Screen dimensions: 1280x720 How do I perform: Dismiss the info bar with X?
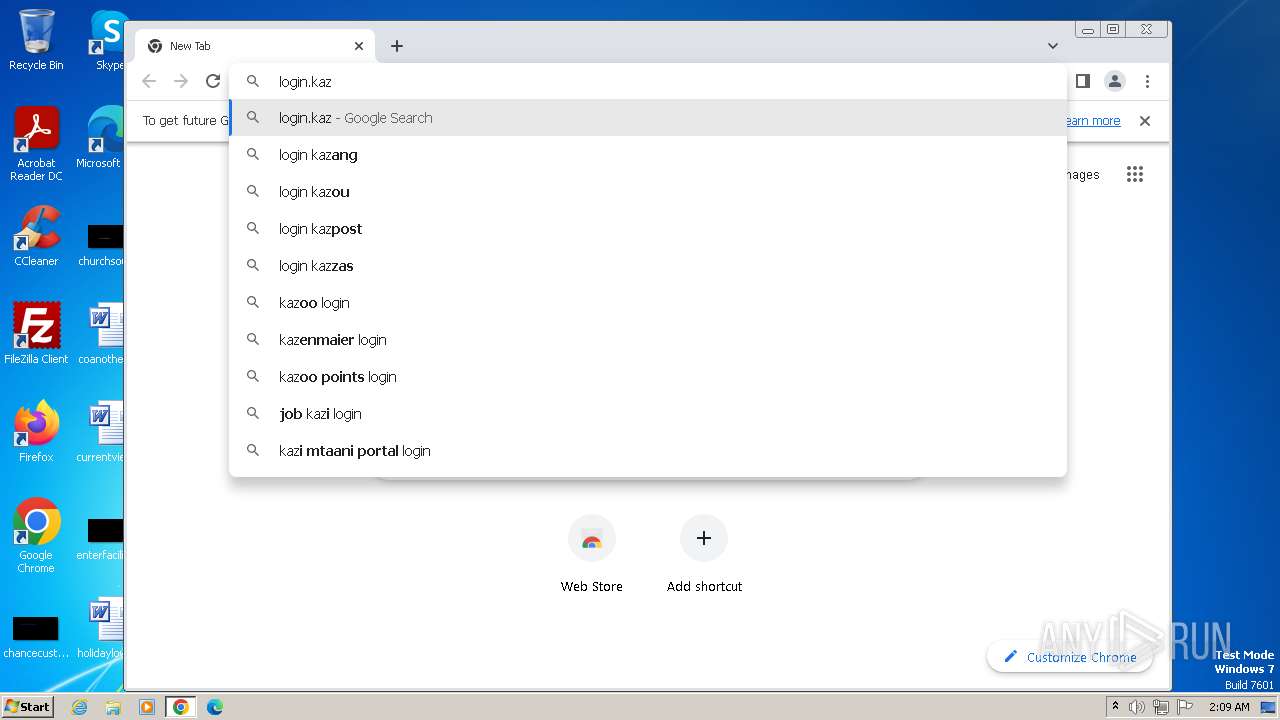[1145, 121]
